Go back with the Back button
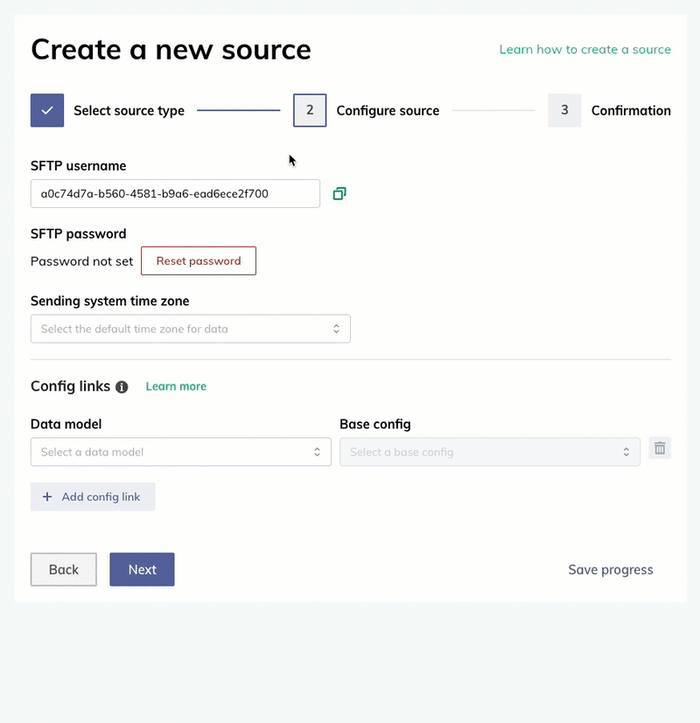 pos(64,569)
